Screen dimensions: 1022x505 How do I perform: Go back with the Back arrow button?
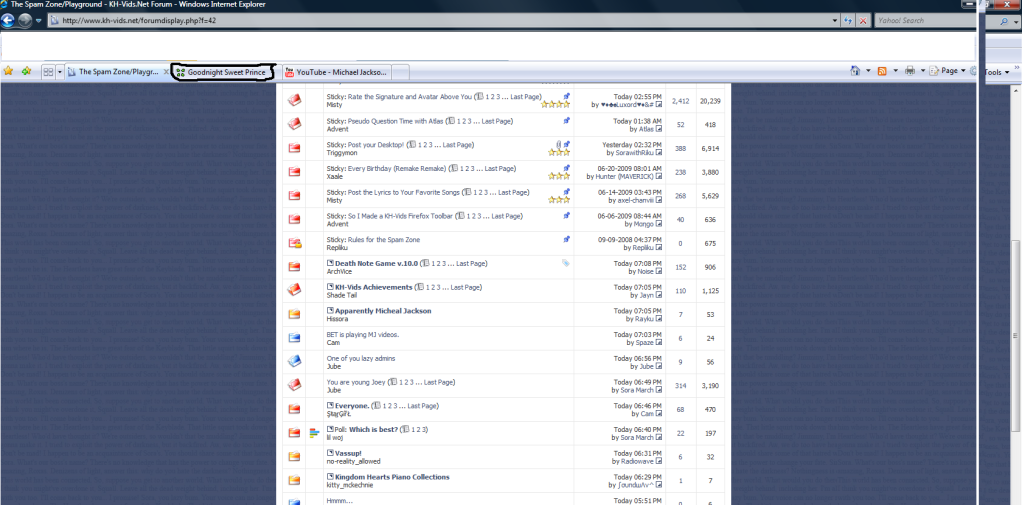tap(8, 20)
